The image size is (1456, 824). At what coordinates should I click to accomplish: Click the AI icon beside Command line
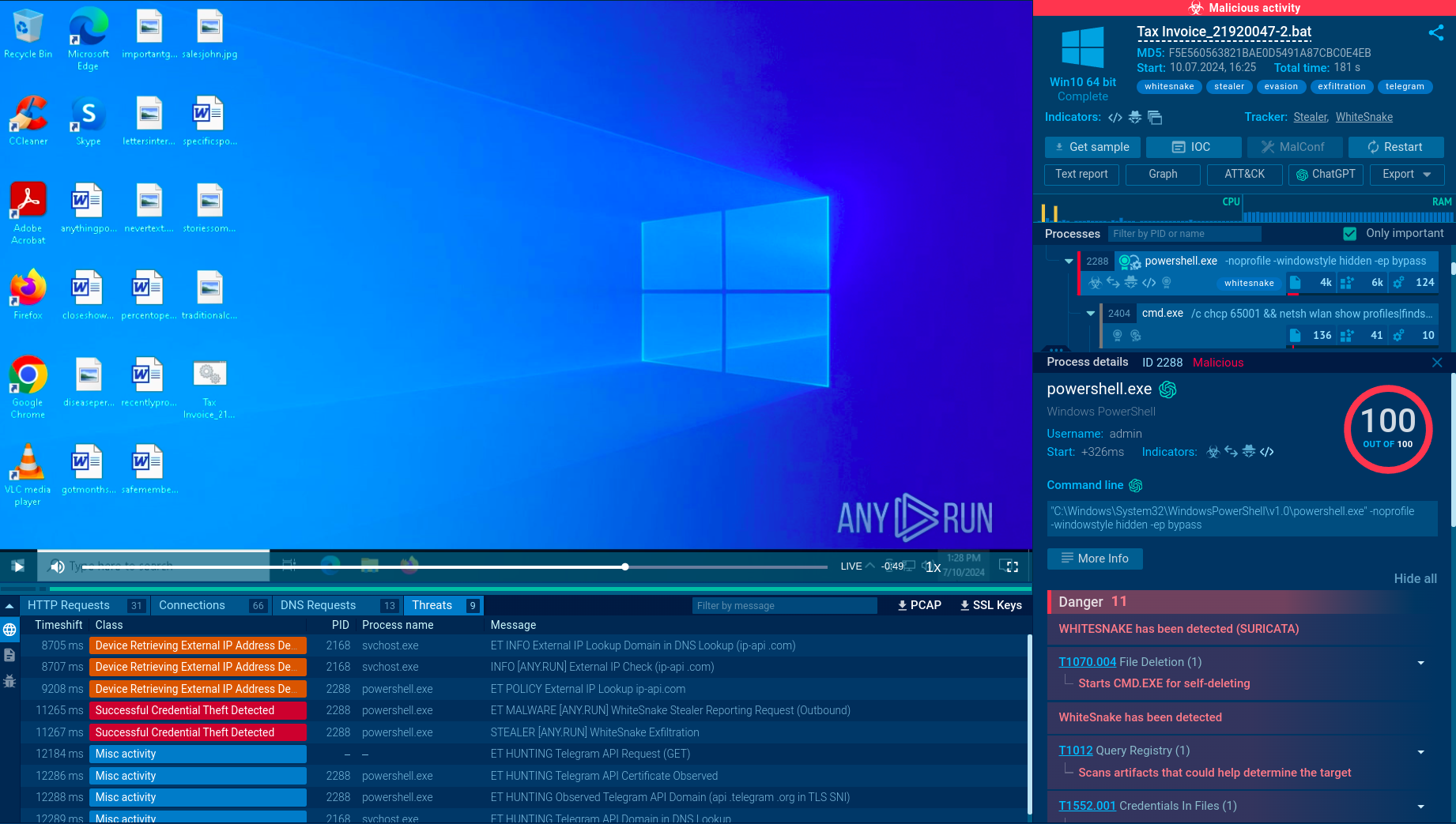1136,485
